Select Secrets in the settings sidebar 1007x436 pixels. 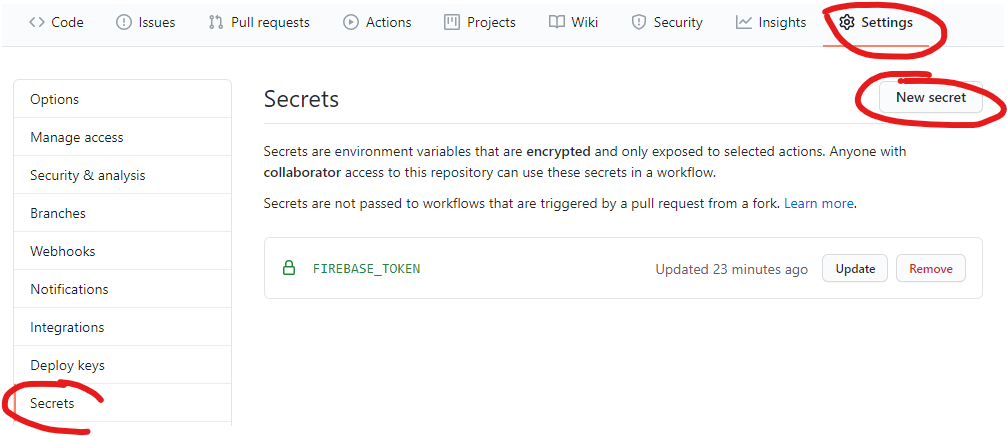click(52, 403)
